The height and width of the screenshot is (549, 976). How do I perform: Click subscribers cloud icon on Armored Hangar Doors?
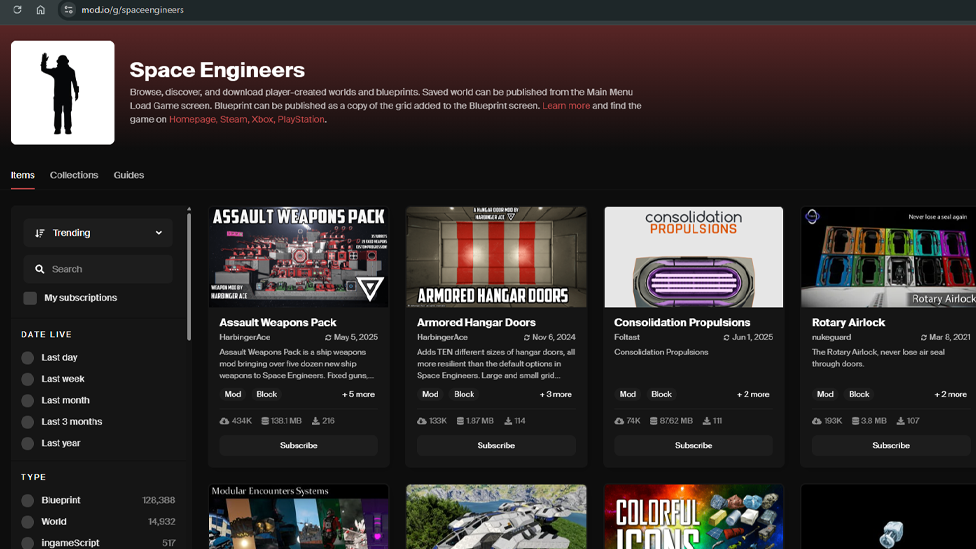click(x=422, y=421)
